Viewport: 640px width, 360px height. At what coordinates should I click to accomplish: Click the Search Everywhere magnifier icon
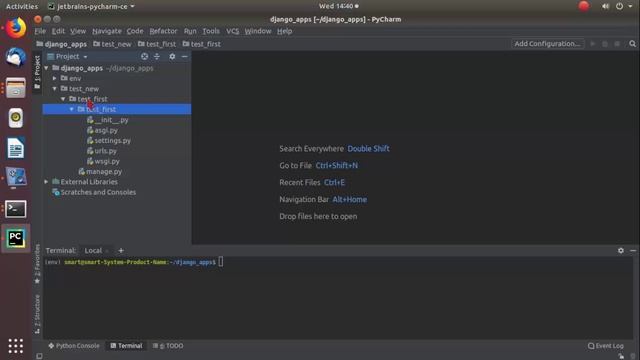coord(632,44)
